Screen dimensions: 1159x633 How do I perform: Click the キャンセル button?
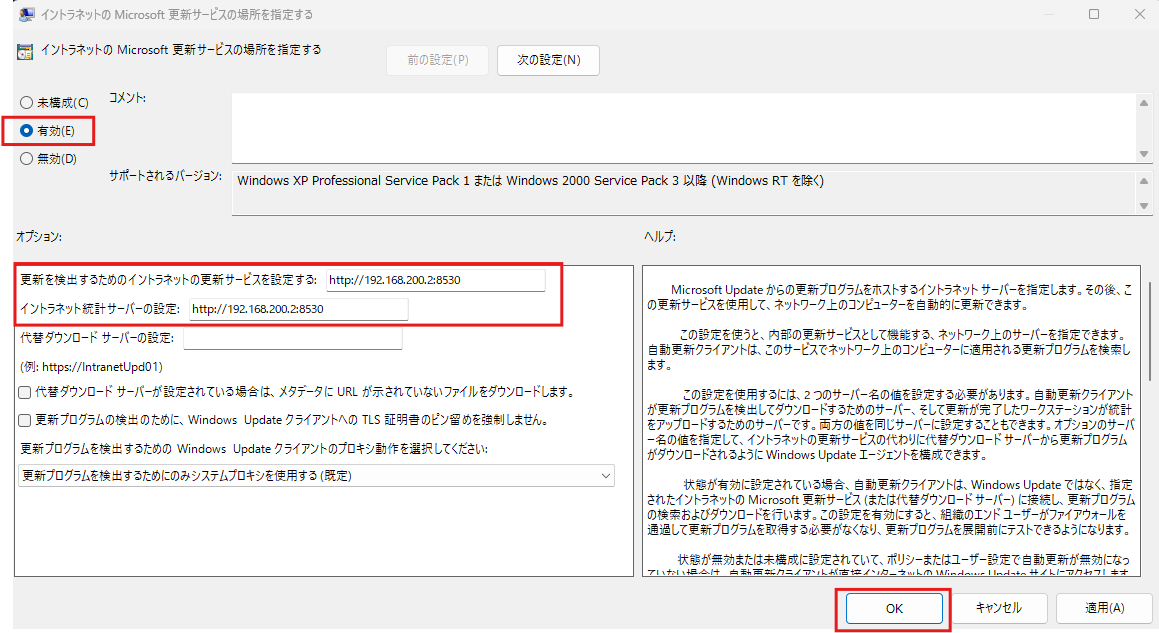(x=998, y=608)
